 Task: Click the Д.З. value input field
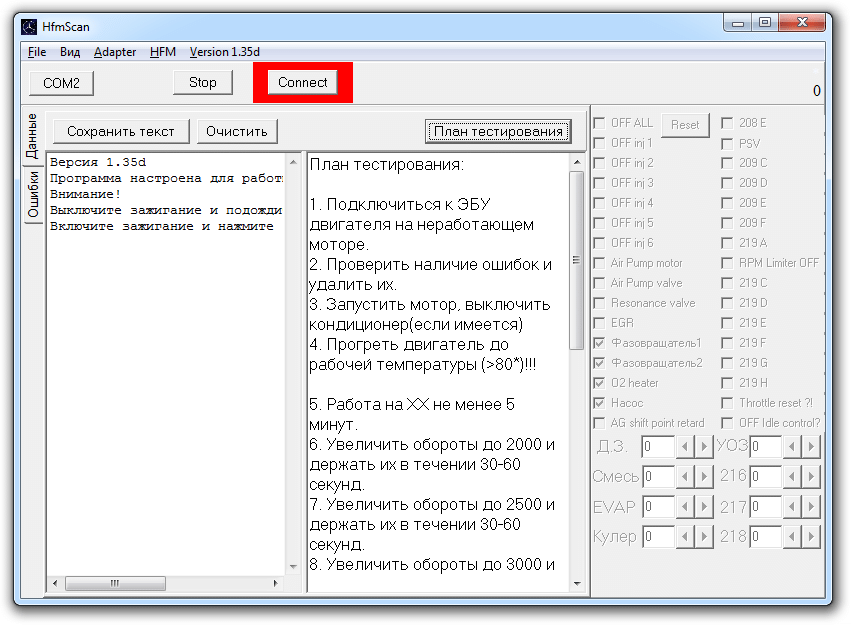pyautogui.click(x=658, y=447)
